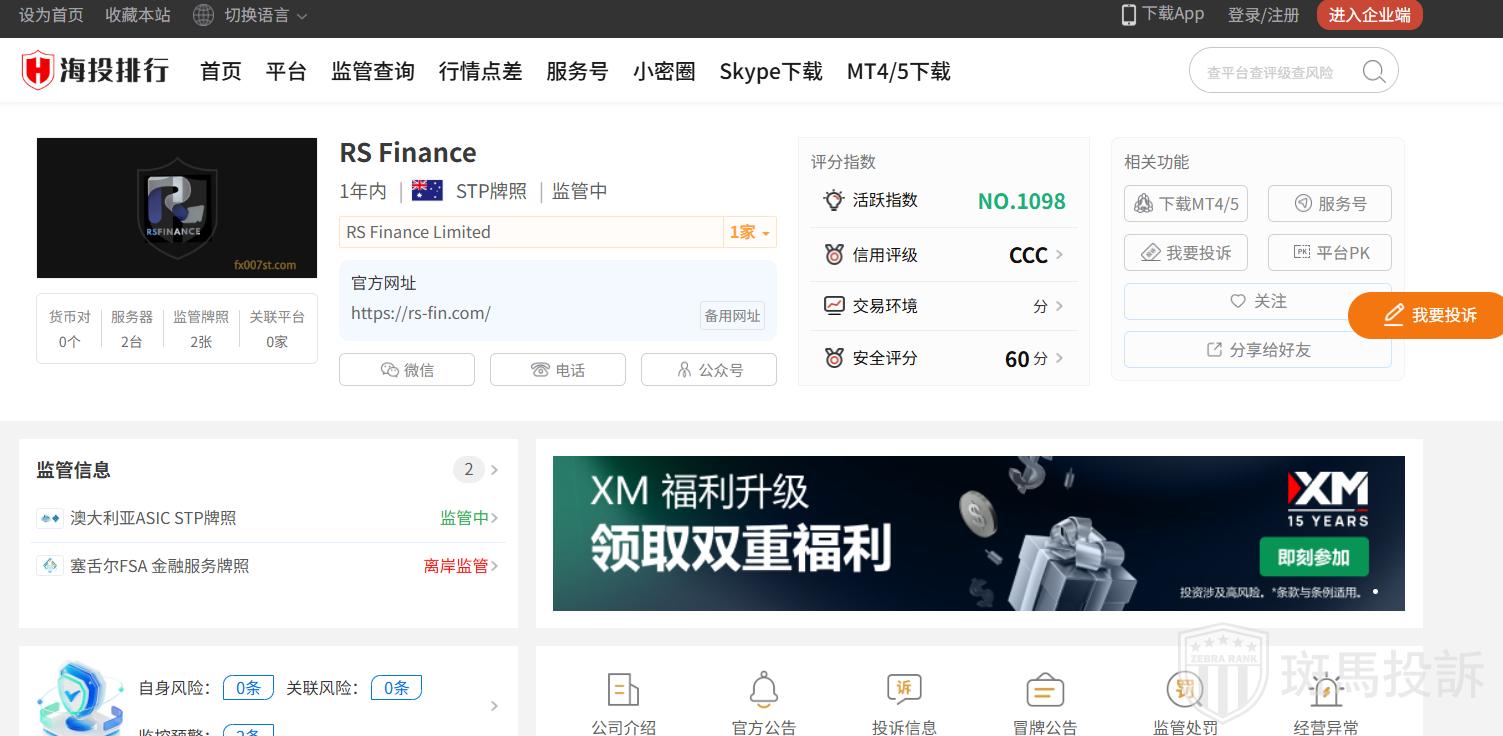Click the 下载App phone icon
Screen dimensions: 1503x736
click(1129, 14)
